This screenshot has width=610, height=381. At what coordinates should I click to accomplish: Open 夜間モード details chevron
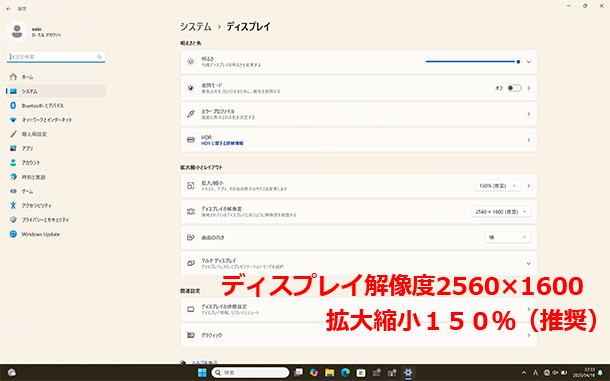[529, 88]
